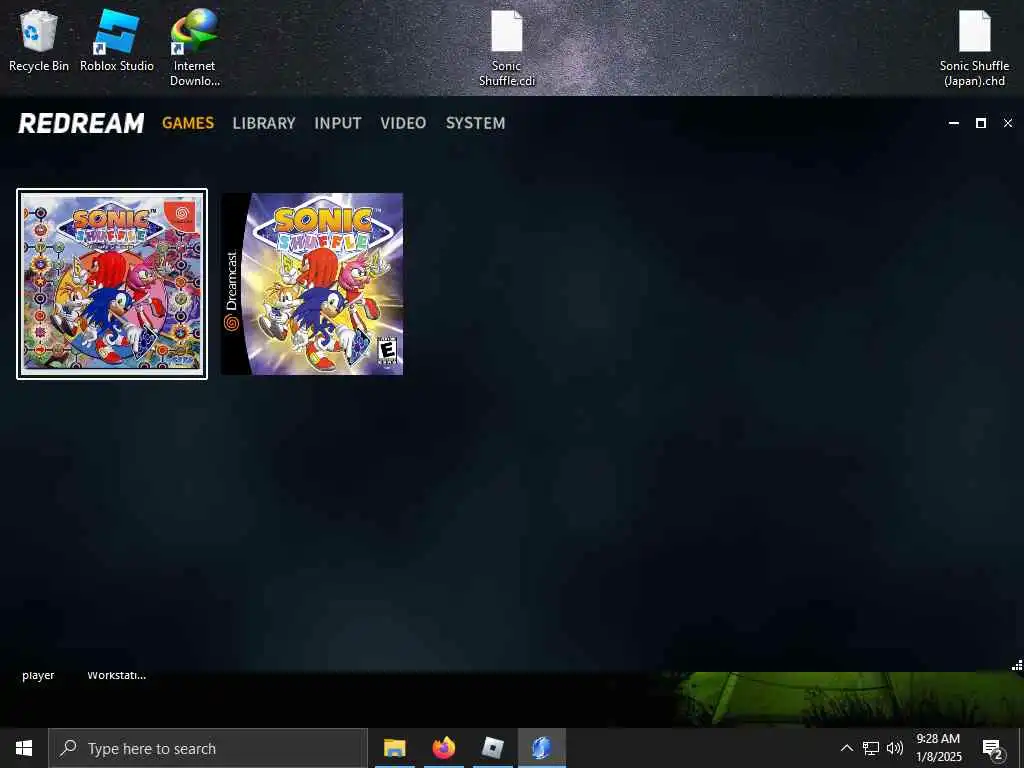Show hidden system tray icons
The image size is (1024, 768).
[846, 748]
